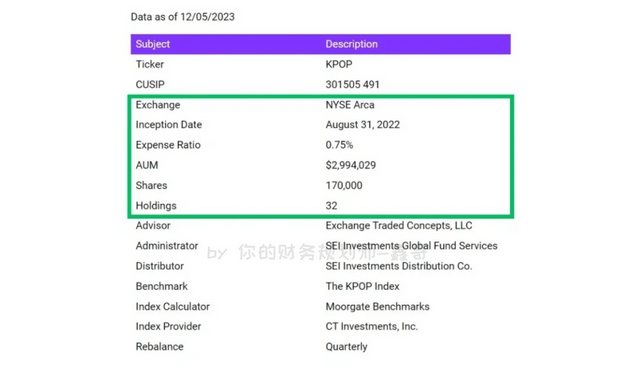Click the NYSE Arca exchange value
Screen dimensions: 636x372
coord(350,105)
